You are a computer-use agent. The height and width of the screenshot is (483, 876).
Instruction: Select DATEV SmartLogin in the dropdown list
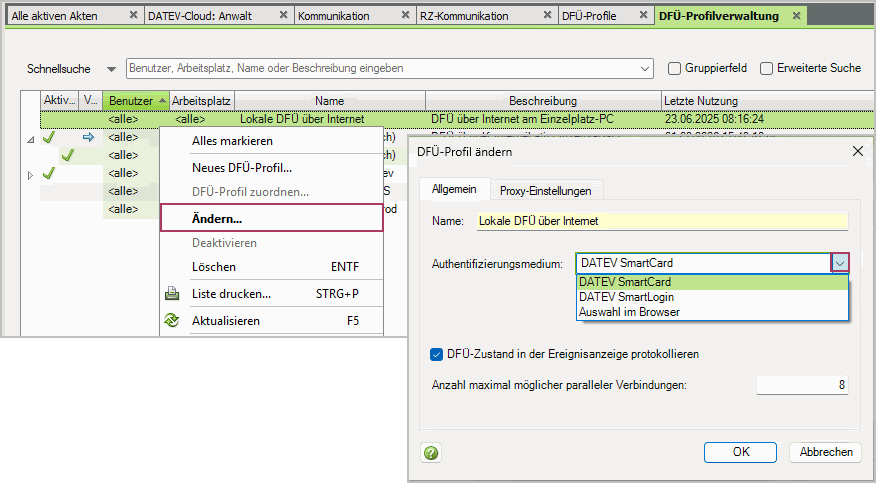coord(712,297)
